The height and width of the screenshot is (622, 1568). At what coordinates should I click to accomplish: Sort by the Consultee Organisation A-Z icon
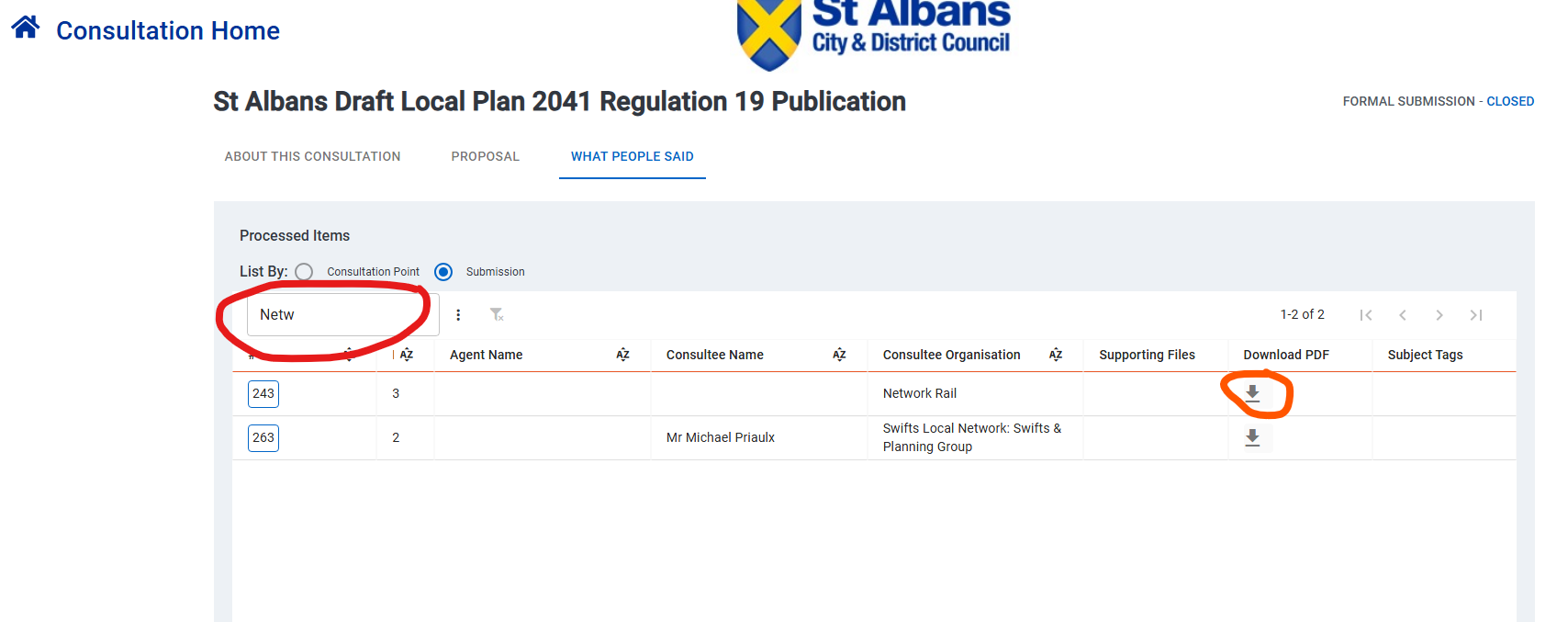[x=1056, y=355]
